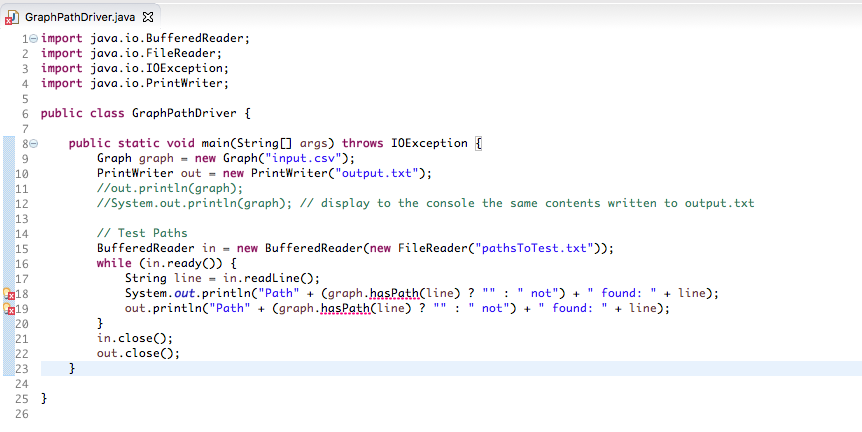862x432 pixels.
Task: Select the GraphPathDriver.java editor tab
Action: (80, 17)
